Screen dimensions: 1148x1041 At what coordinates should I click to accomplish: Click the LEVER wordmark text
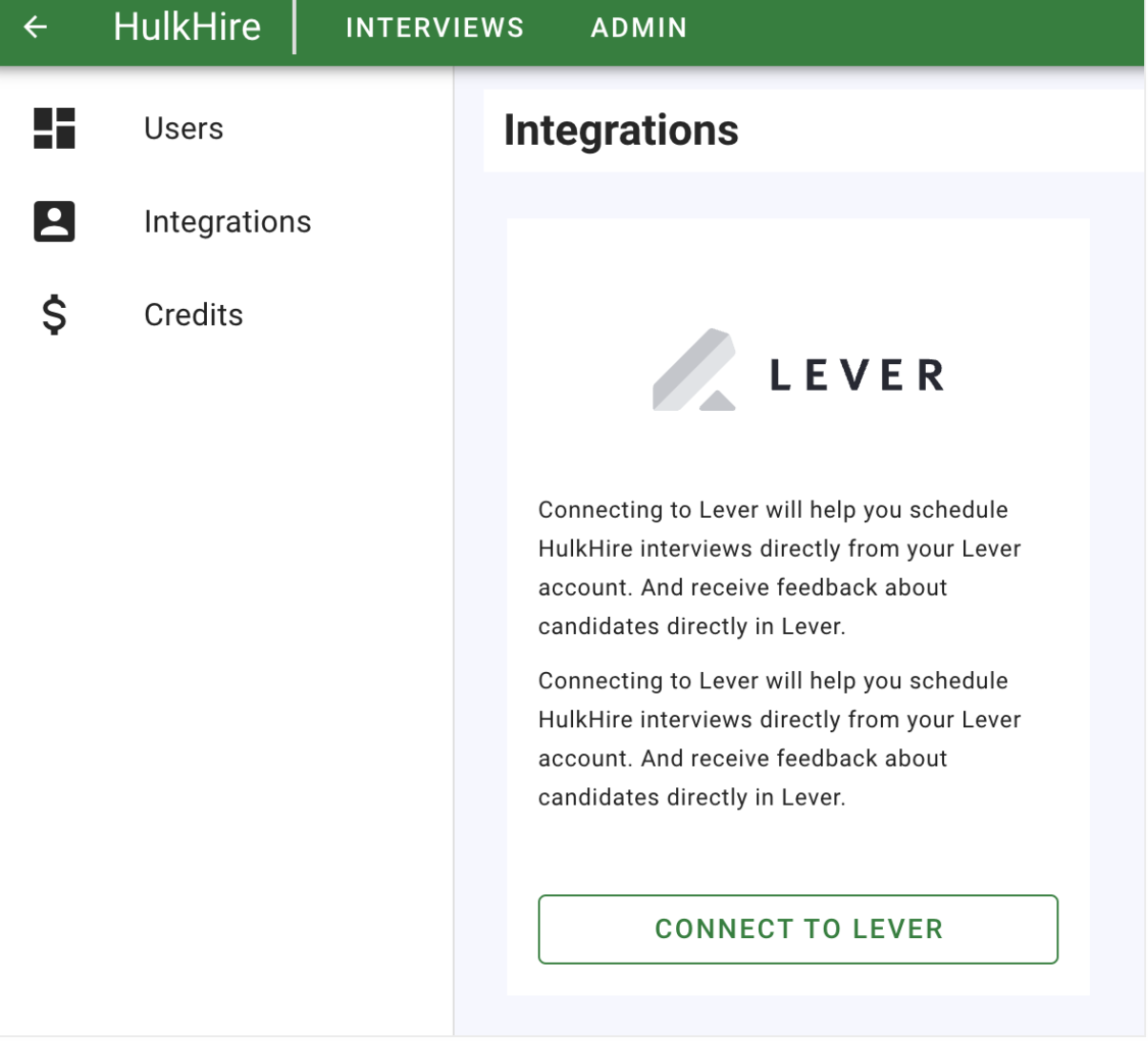(856, 374)
